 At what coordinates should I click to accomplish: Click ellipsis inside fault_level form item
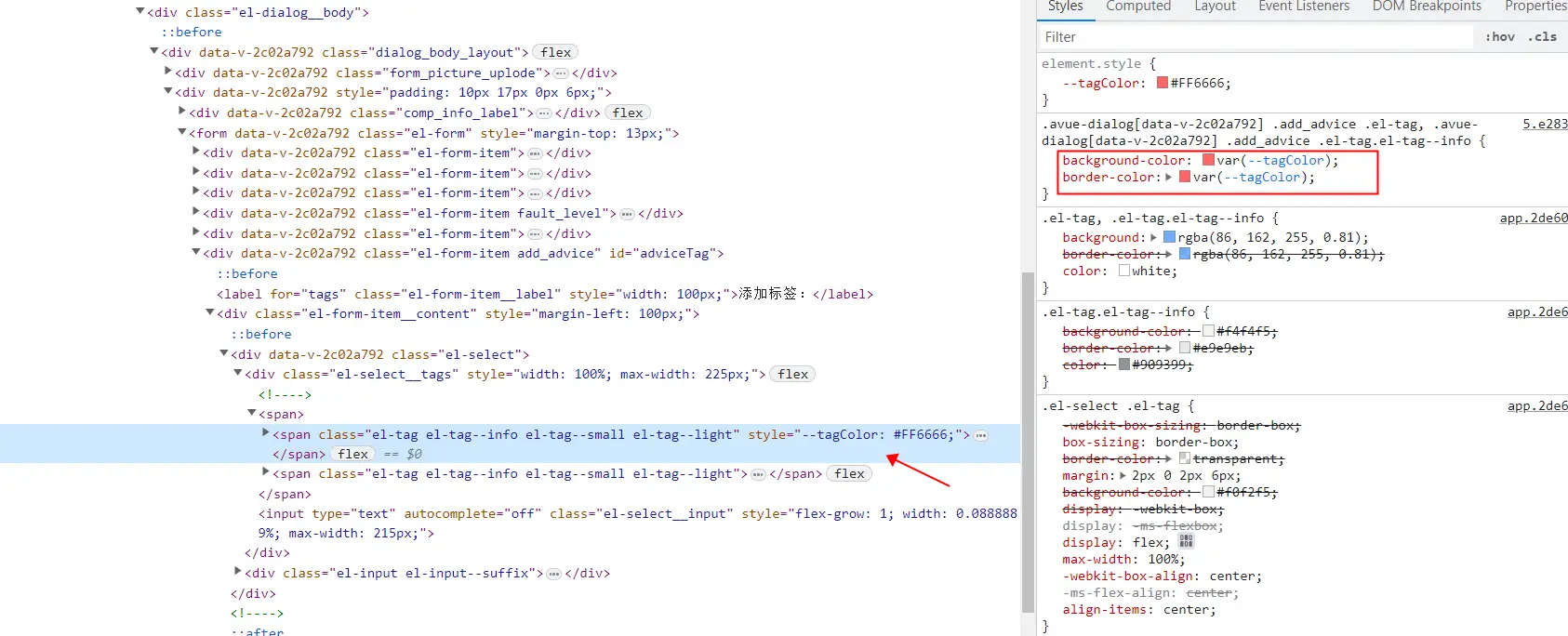click(x=627, y=214)
